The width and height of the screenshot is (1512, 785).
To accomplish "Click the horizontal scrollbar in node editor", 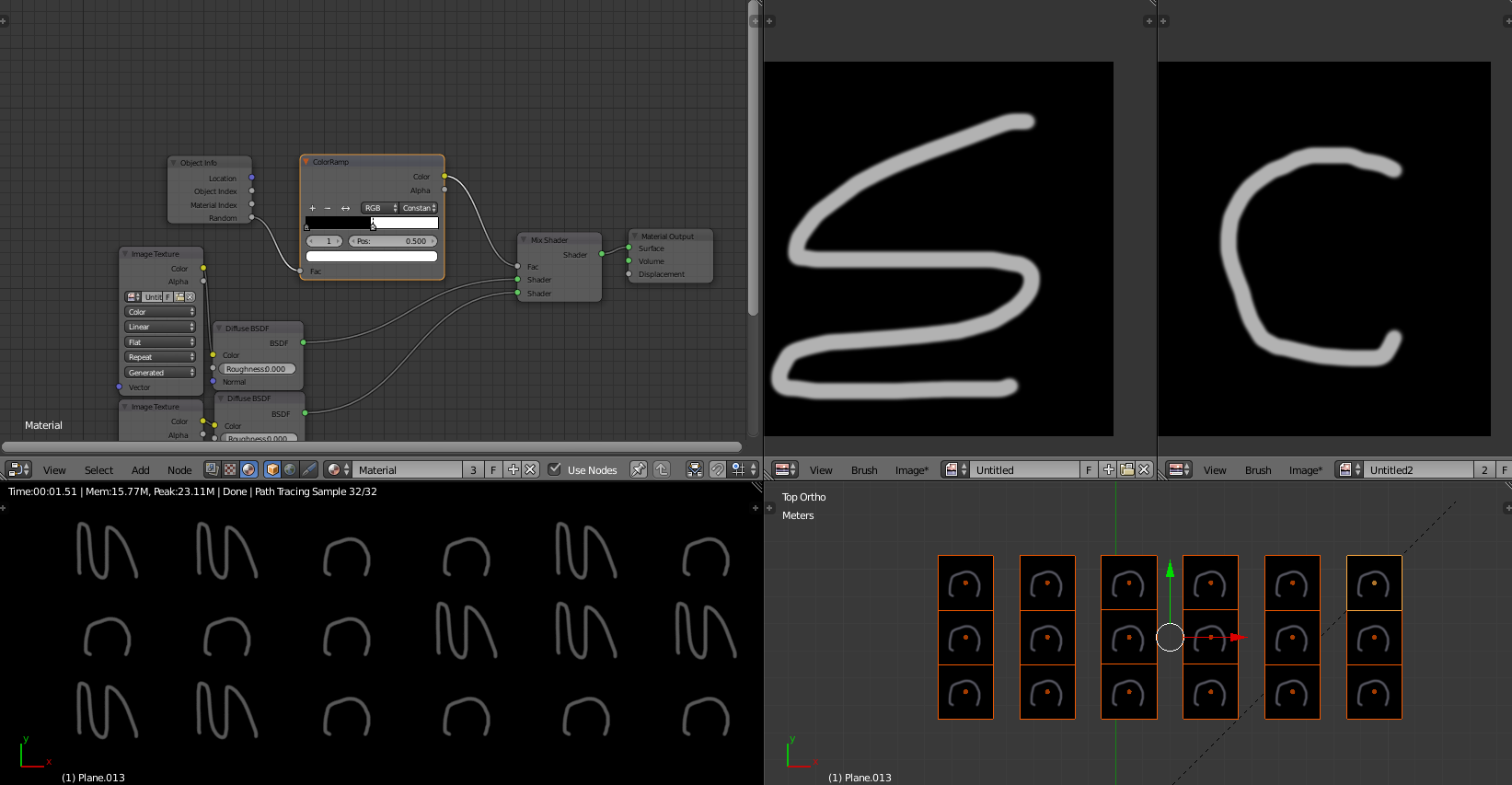I will [x=372, y=447].
